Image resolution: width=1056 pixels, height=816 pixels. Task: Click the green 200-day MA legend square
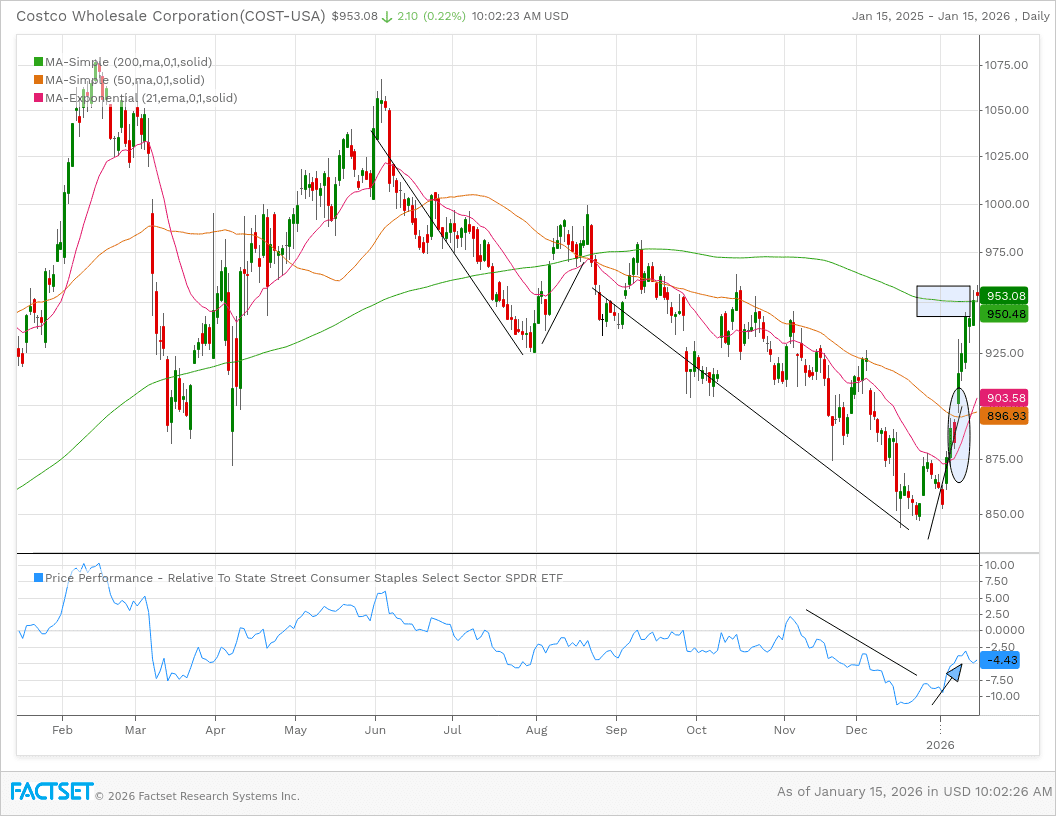(38, 62)
